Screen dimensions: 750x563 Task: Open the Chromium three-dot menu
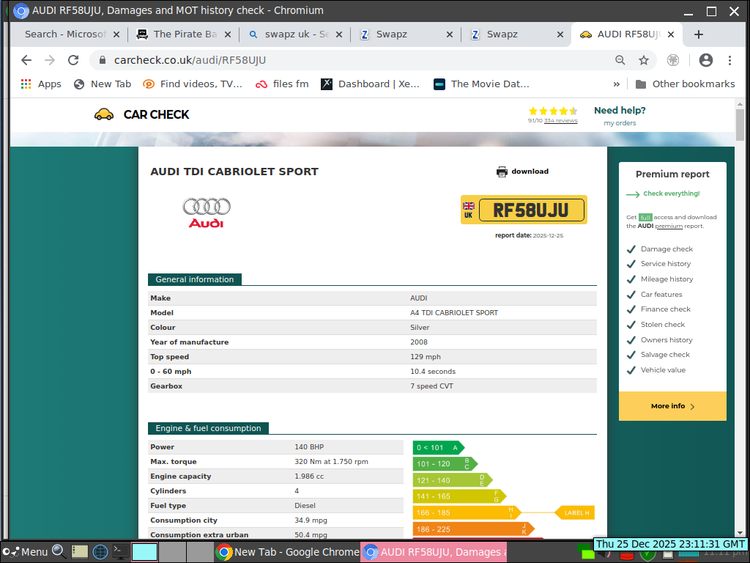730,60
